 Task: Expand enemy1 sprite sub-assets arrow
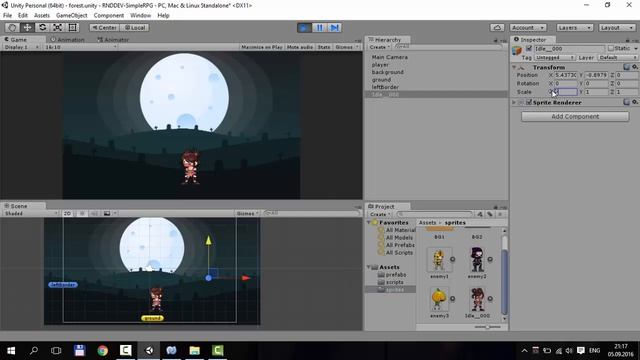click(x=453, y=259)
